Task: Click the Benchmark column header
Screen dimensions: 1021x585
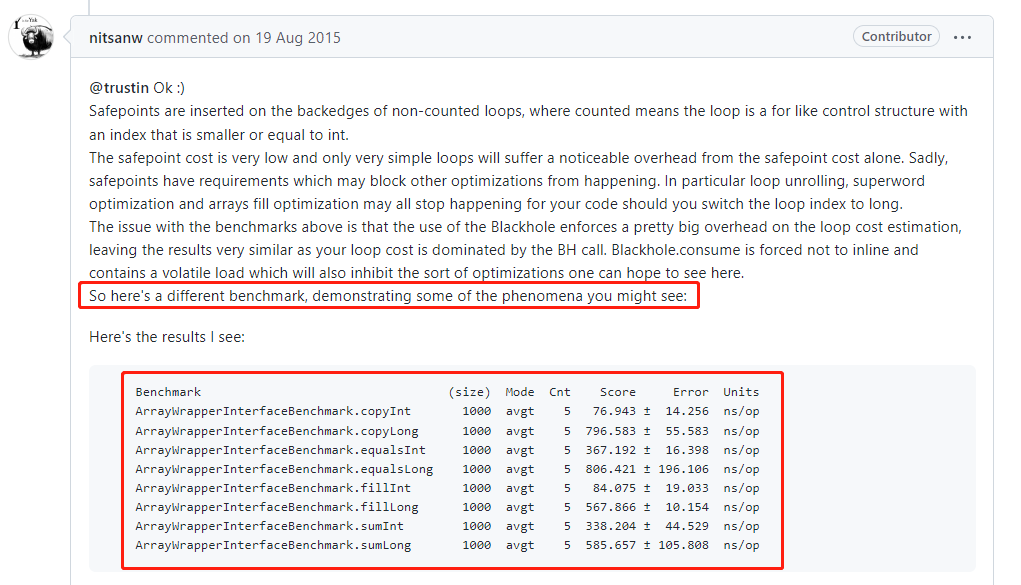Action: point(168,392)
